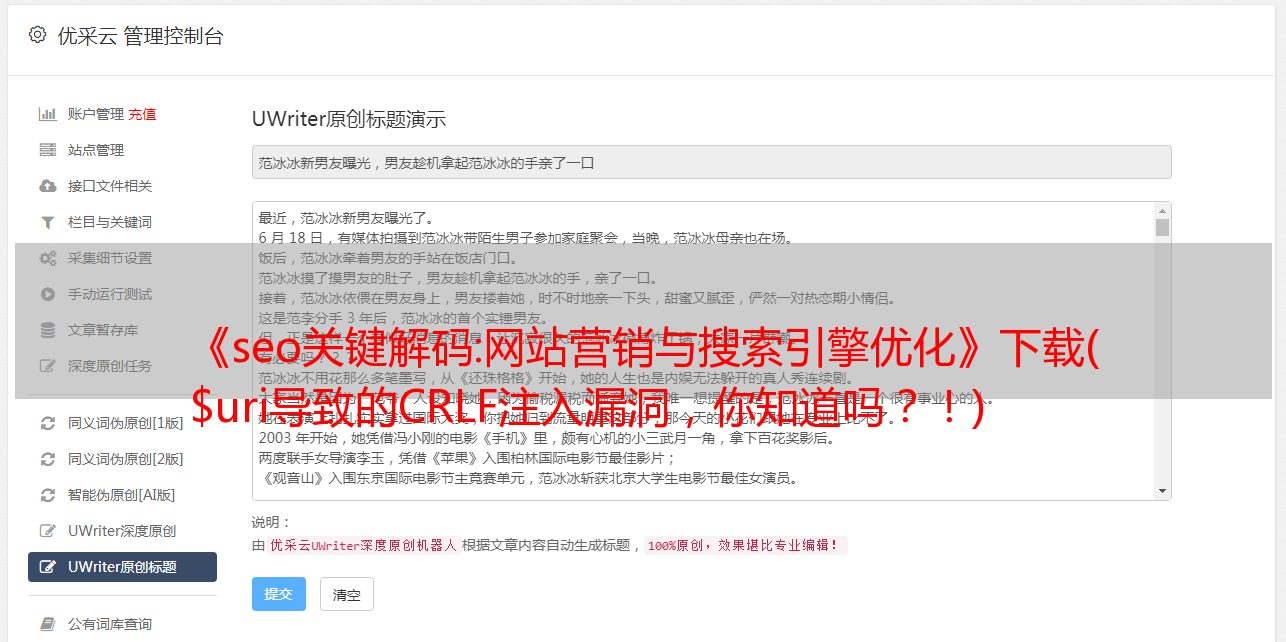Select the 站点管理 server icon

point(47,150)
